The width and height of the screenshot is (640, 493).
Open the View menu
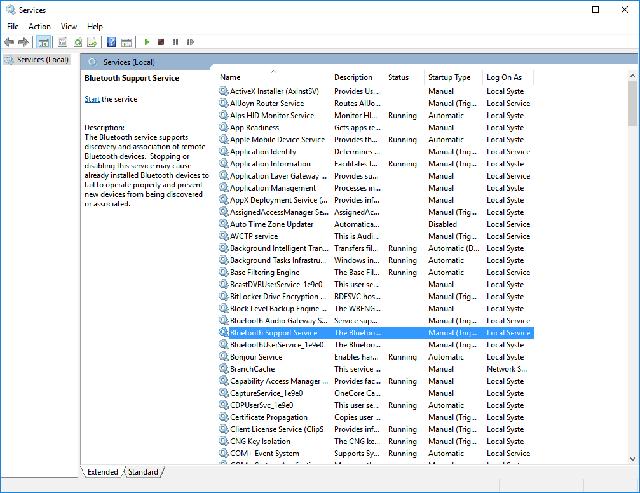coord(69,26)
